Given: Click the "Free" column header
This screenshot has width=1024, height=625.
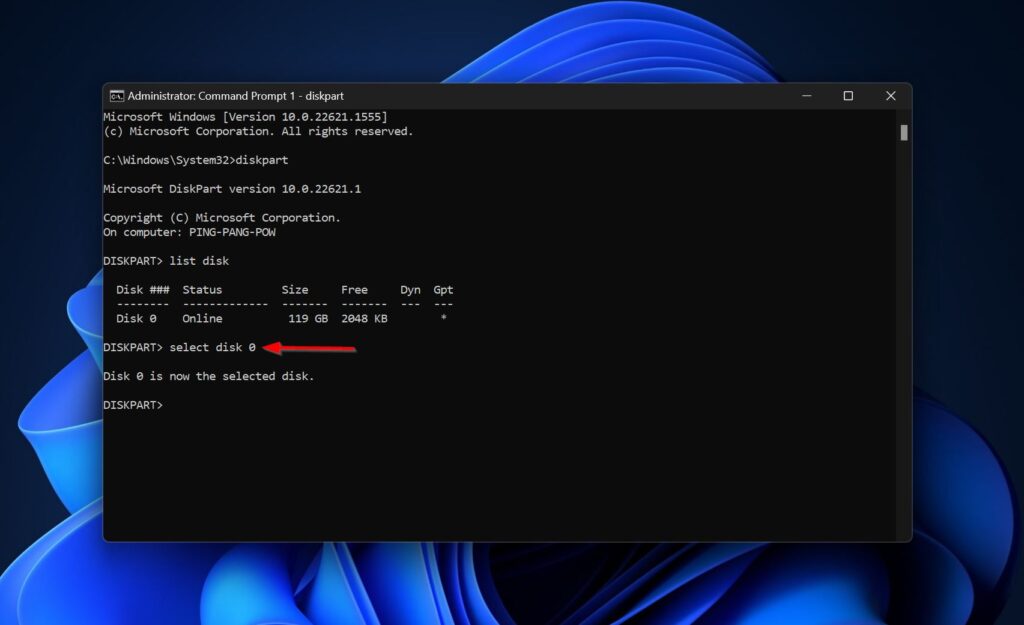Looking at the screenshot, I should (x=354, y=289).
